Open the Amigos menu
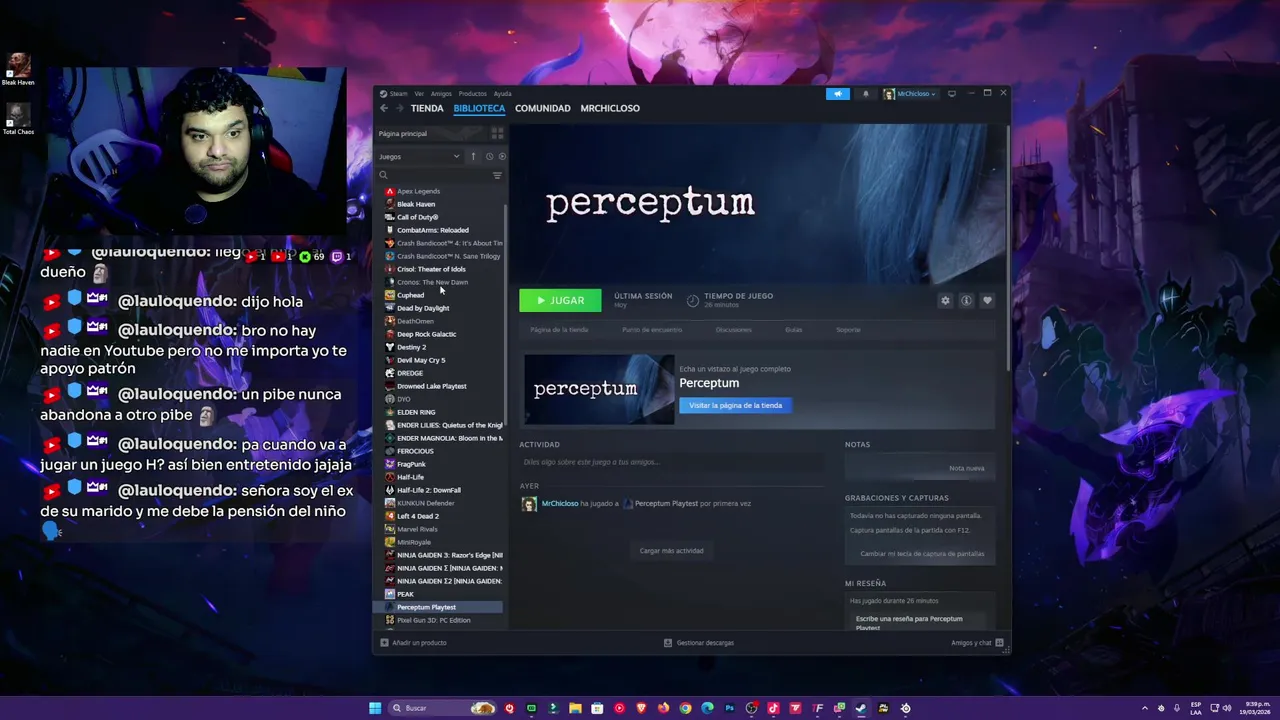Screen dimensions: 1280x720 (x=441, y=94)
